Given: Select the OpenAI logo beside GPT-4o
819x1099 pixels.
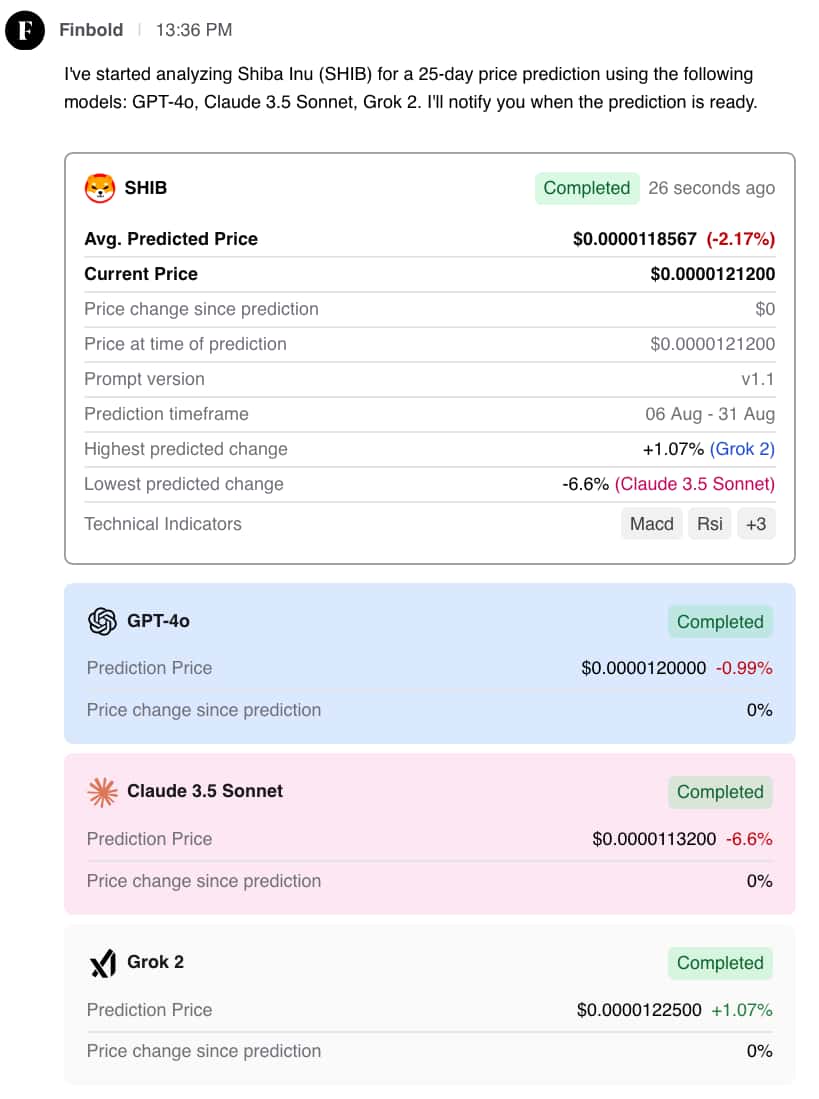Looking at the screenshot, I should click(101, 621).
